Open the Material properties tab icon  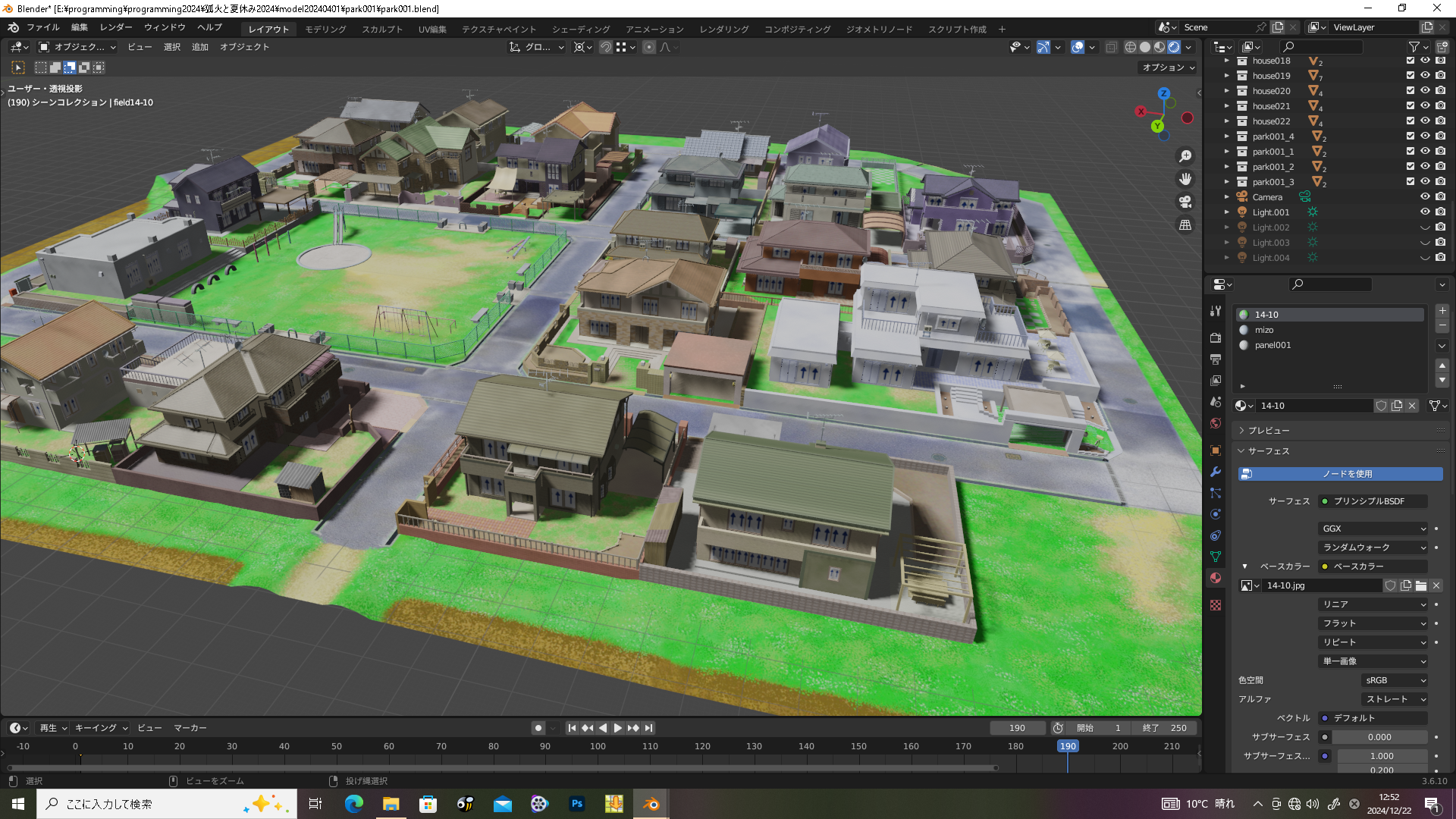(x=1216, y=578)
